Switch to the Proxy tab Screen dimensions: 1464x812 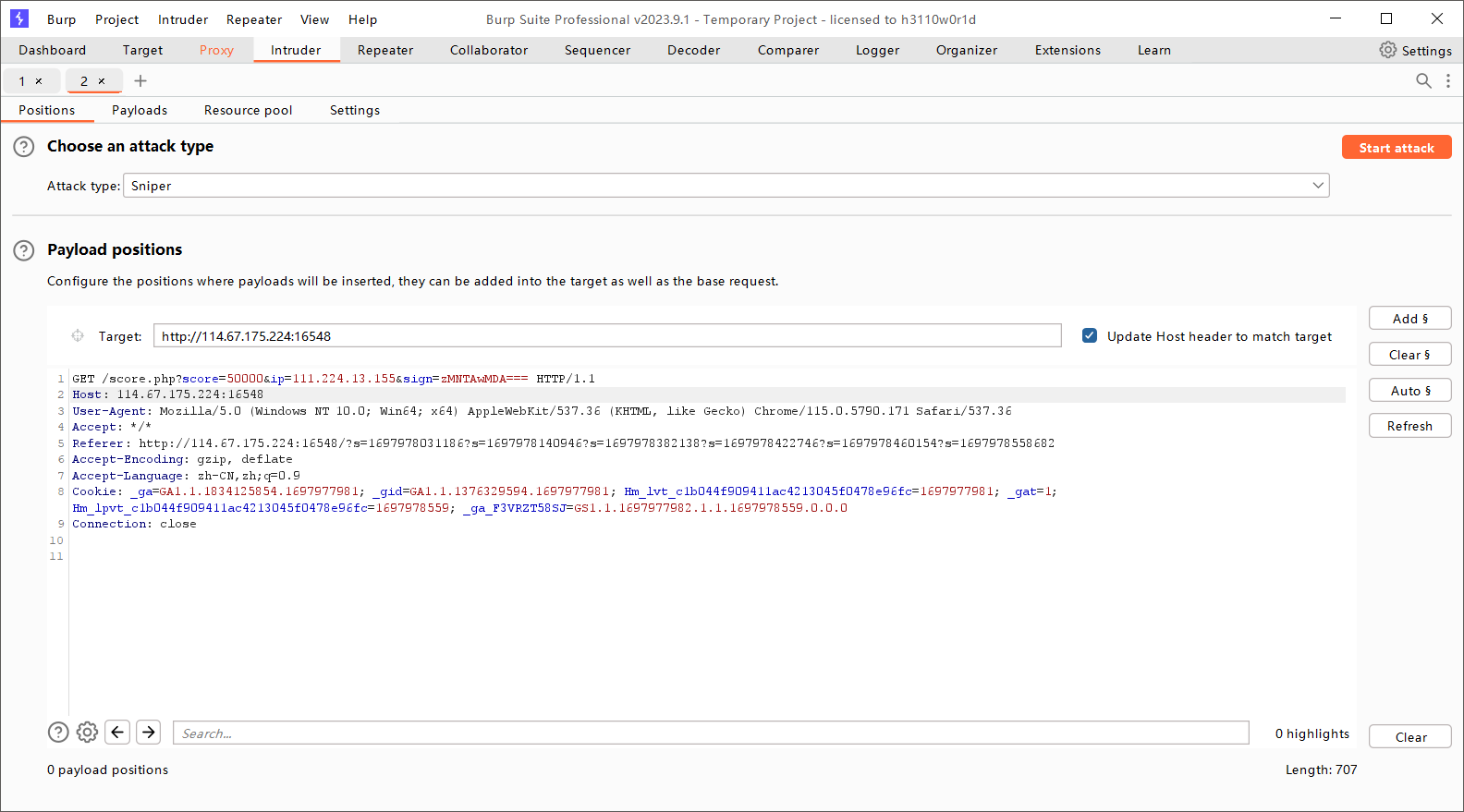pyautogui.click(x=216, y=50)
